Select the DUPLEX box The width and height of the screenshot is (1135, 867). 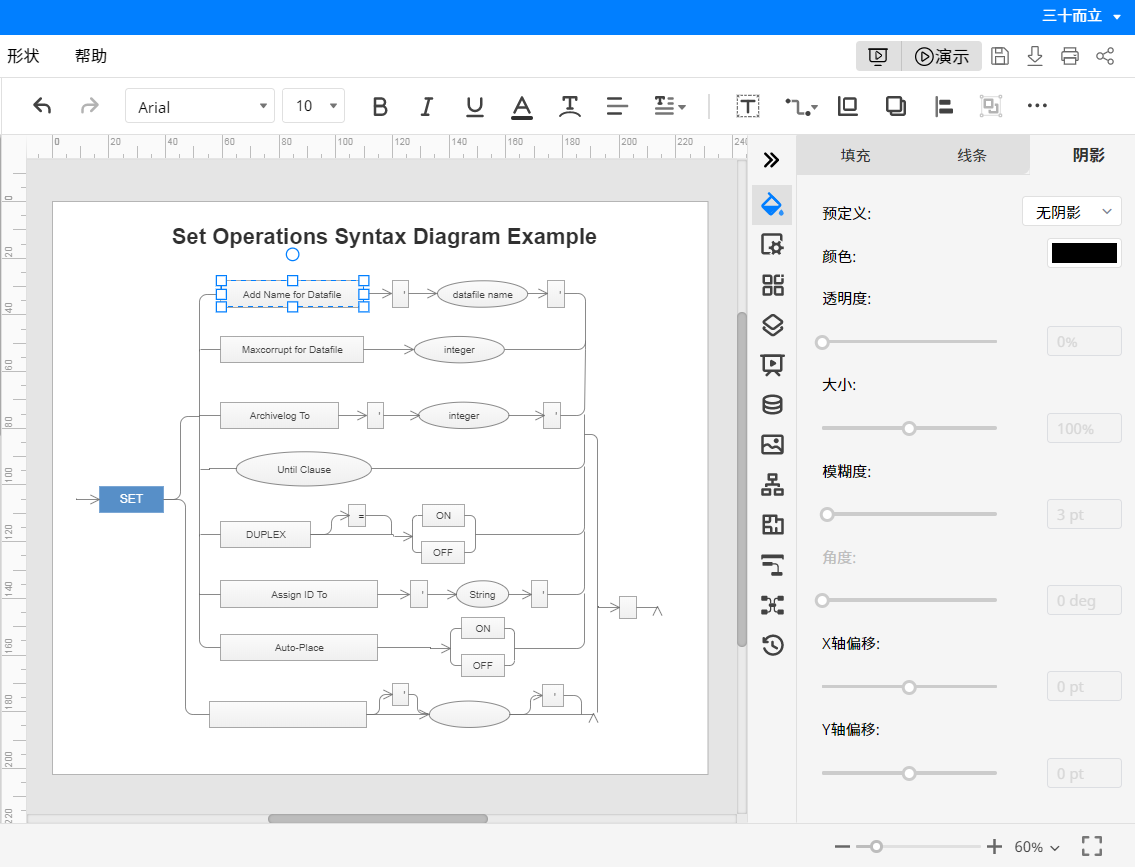[266, 534]
